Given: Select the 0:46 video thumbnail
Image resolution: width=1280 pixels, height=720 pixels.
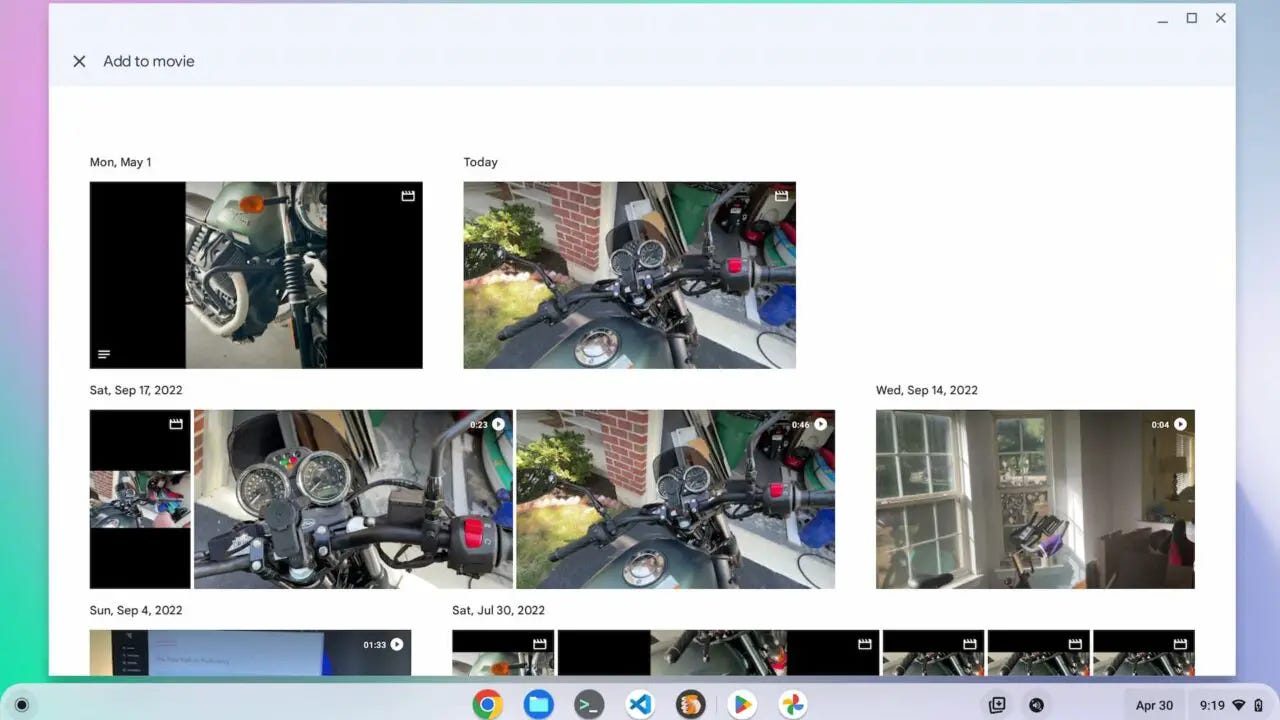Looking at the screenshot, I should coord(676,499).
